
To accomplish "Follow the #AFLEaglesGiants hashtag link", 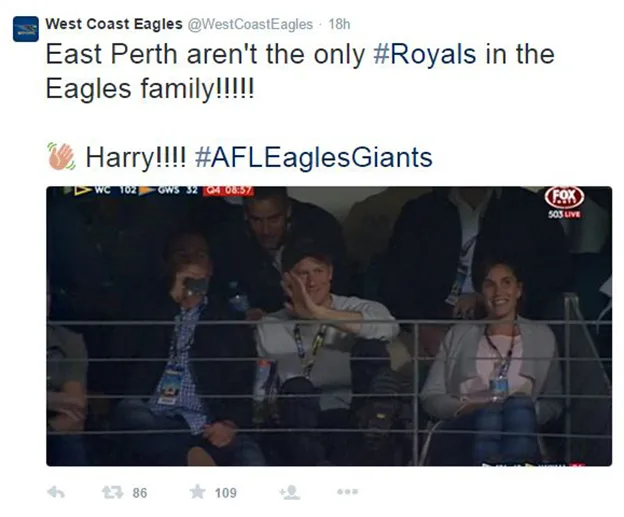I will (314, 157).
